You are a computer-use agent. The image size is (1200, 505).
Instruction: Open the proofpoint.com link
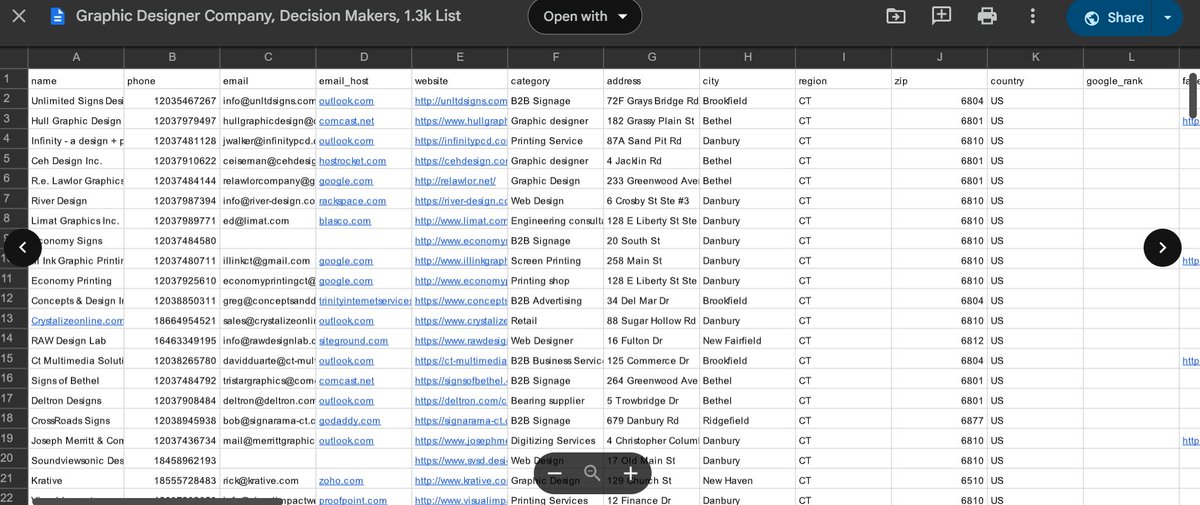click(x=352, y=501)
